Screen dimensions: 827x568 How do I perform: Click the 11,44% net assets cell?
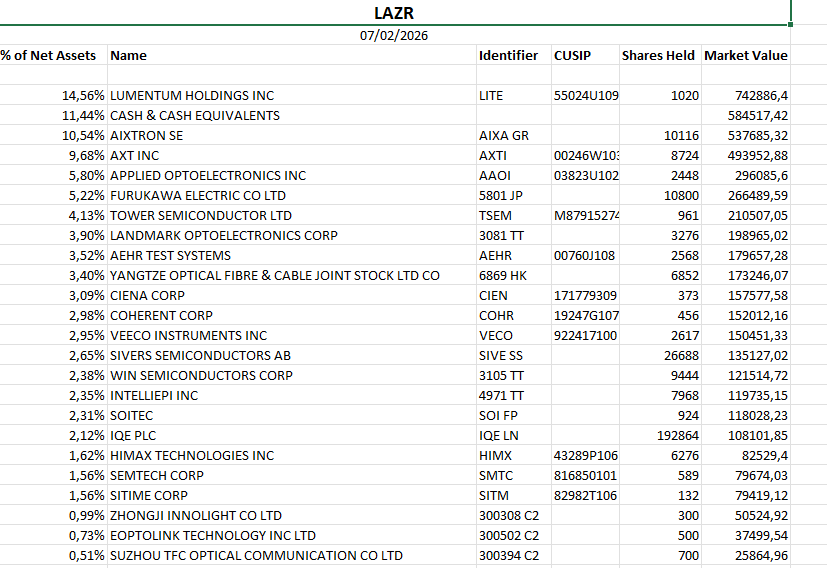(x=53, y=115)
